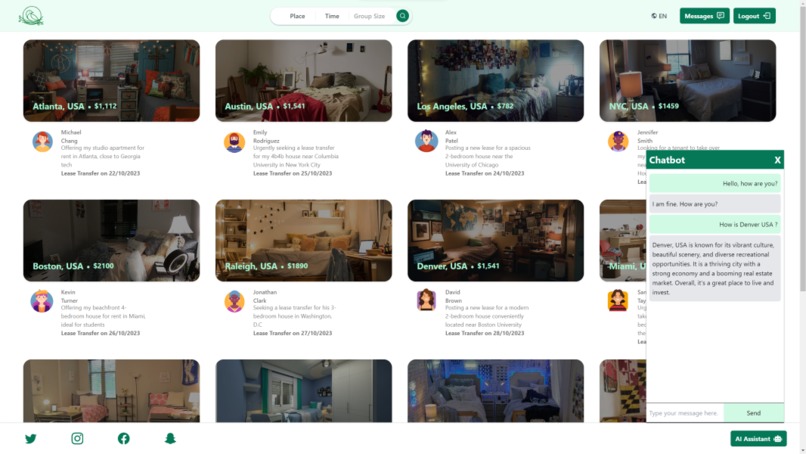This screenshot has height=454, width=806.
Task: Send the chatbot message
Action: [x=754, y=413]
